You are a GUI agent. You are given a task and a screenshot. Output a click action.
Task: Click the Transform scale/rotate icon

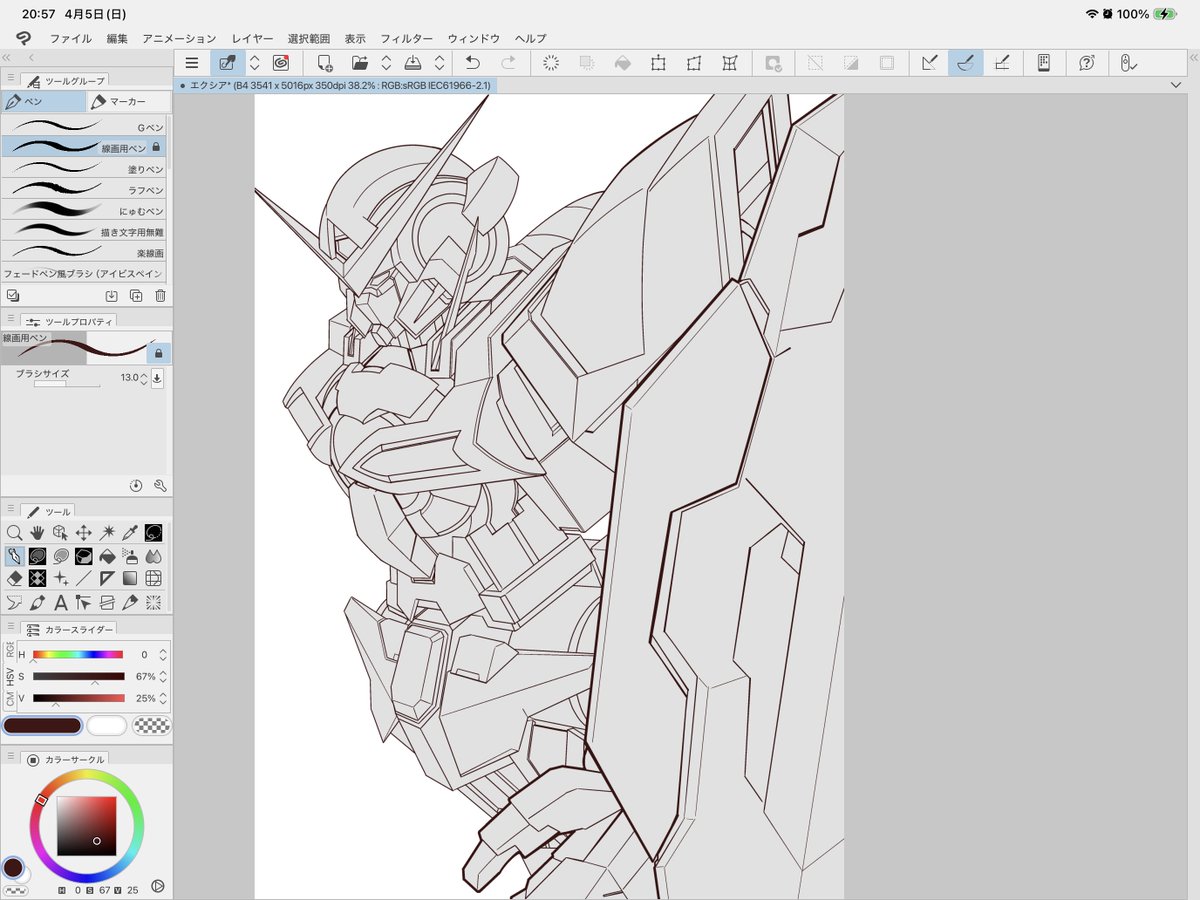658,63
